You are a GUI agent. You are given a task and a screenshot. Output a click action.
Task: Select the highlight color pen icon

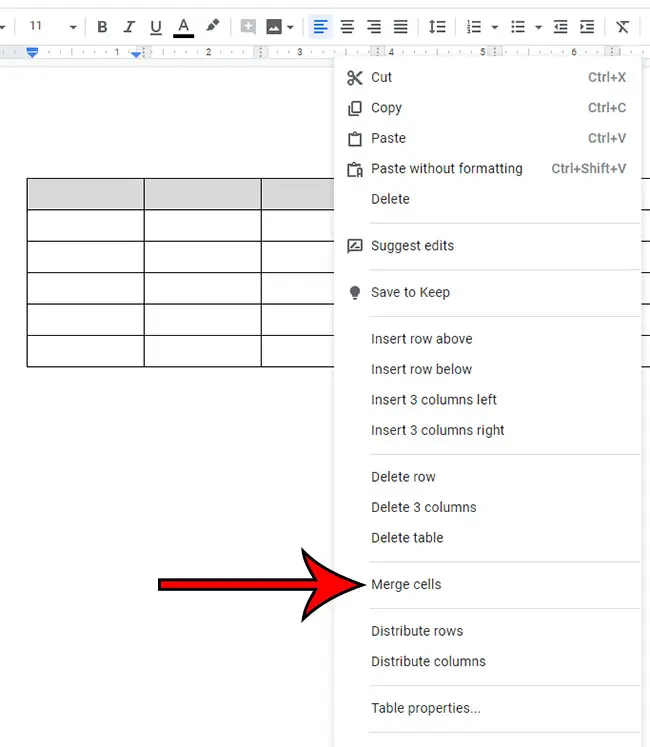(212, 27)
